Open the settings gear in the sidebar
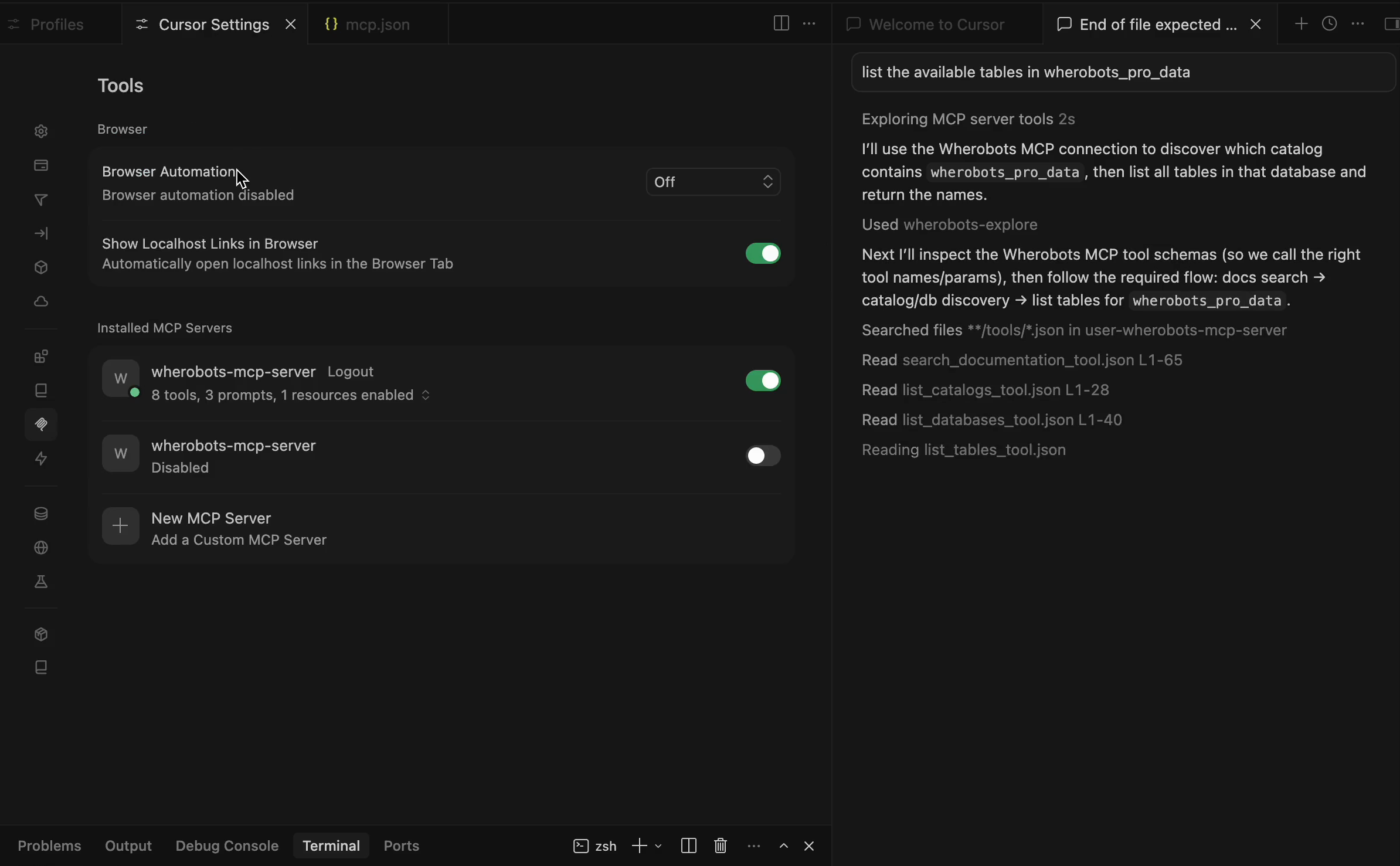Viewport: 1400px width, 866px height. 40,131
